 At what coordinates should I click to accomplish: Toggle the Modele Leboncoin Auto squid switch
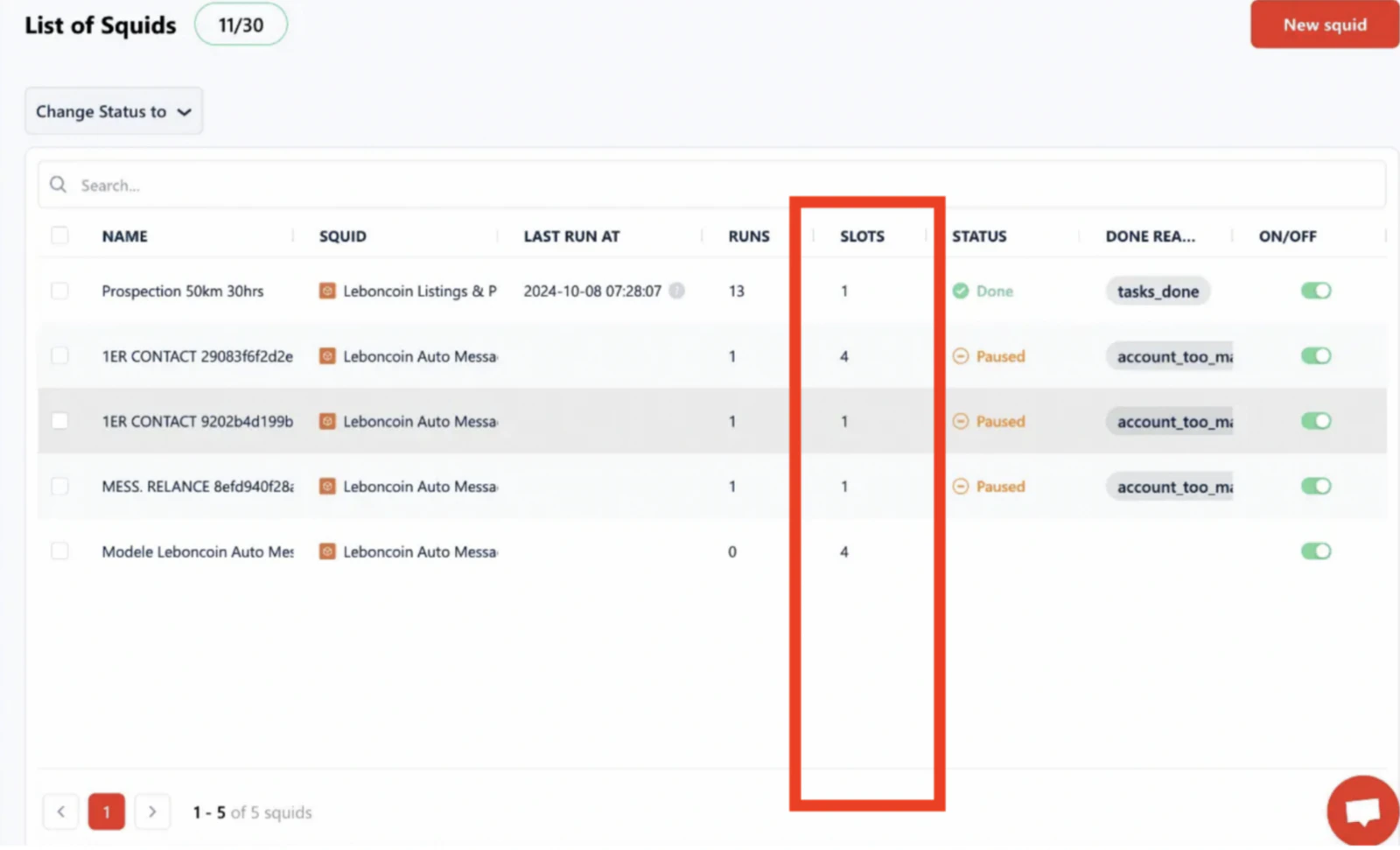[x=1316, y=551]
